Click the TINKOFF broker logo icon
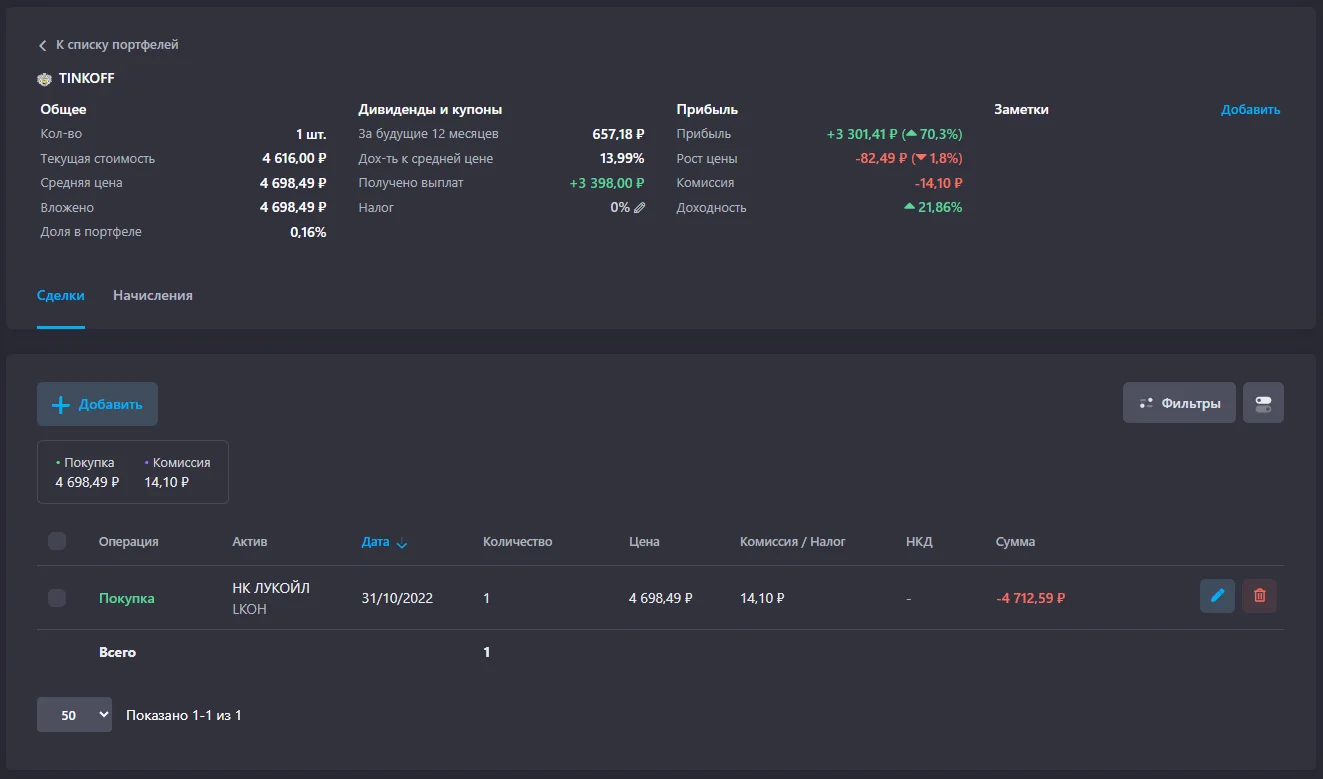 44,78
